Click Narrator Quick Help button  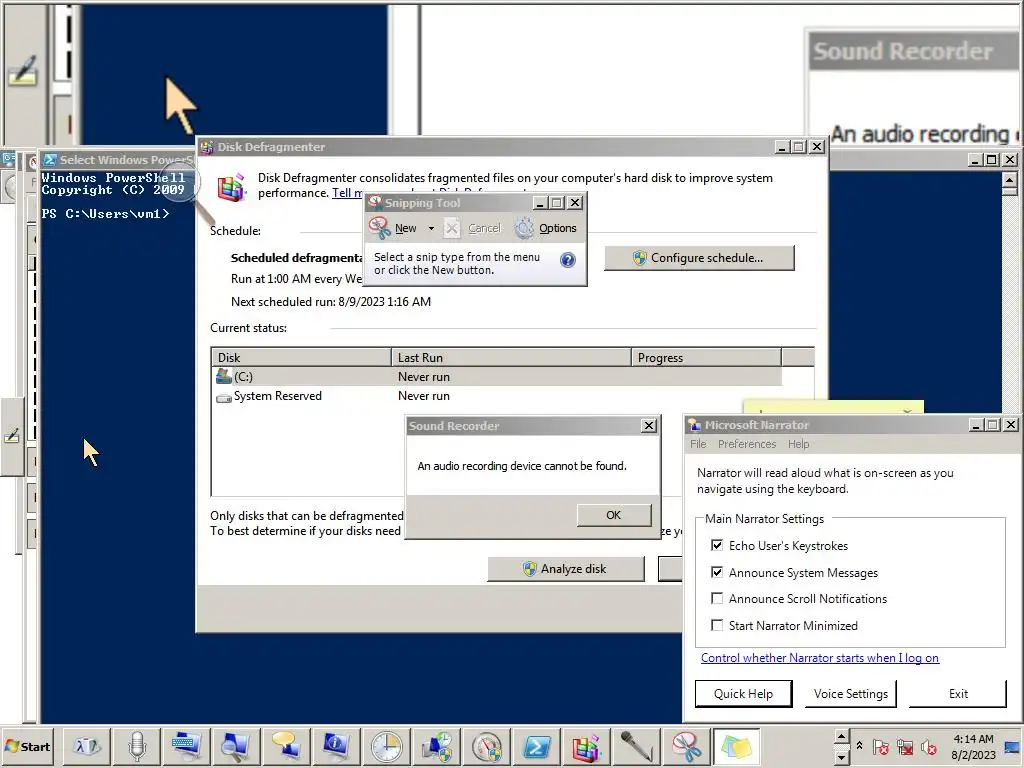[743, 694]
